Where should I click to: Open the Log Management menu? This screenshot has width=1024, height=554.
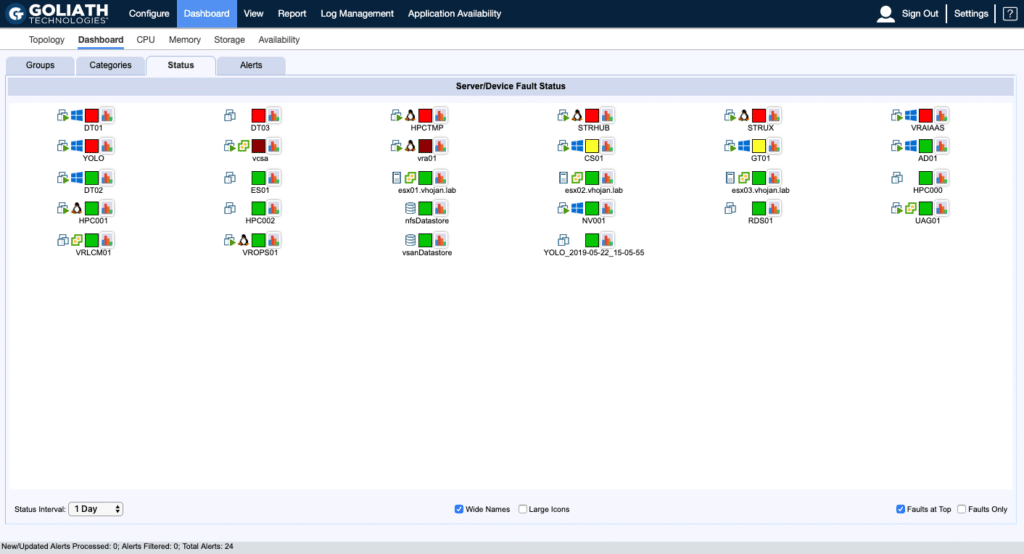point(357,14)
